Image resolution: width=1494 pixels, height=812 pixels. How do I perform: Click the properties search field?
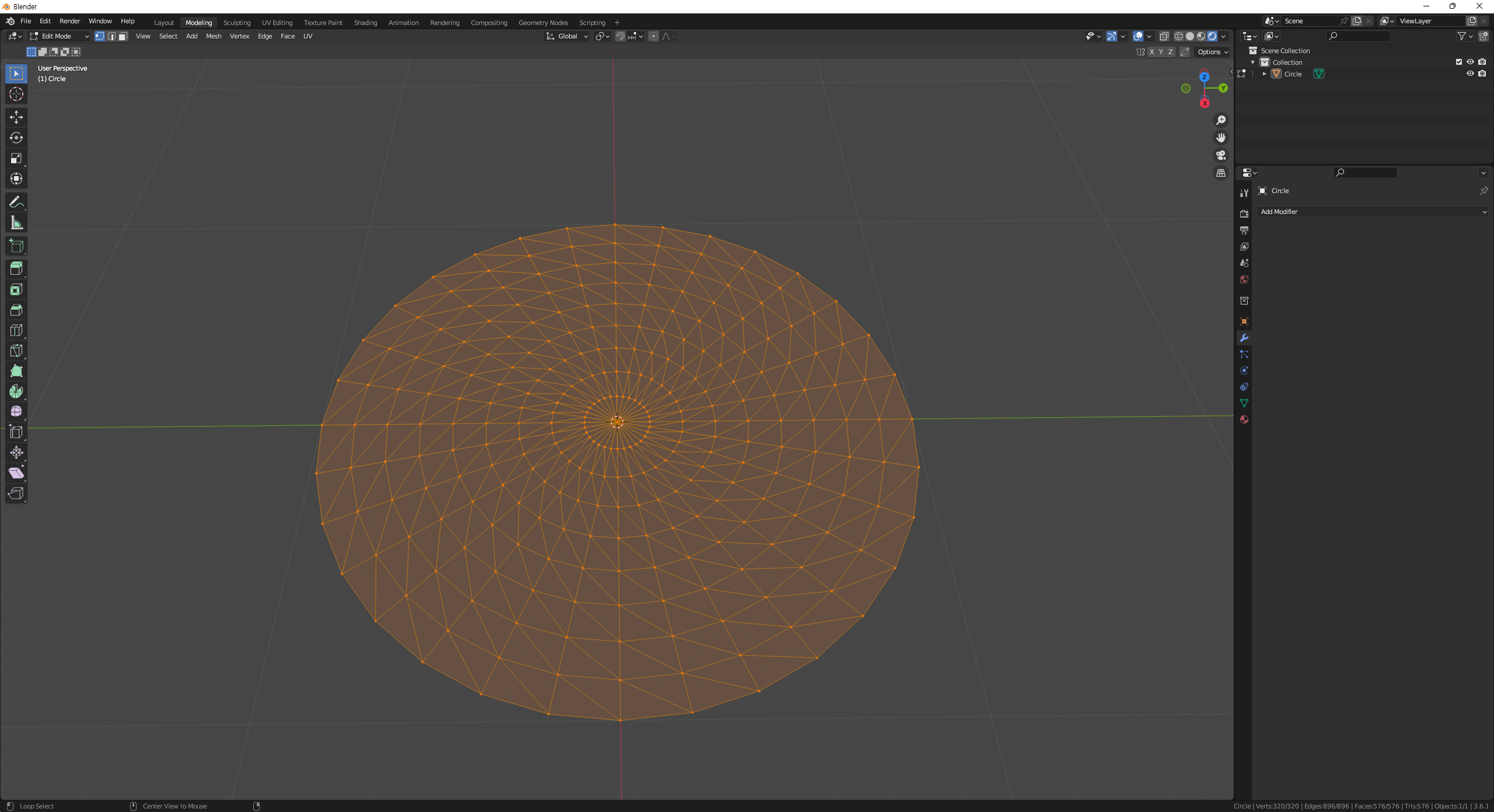(x=1365, y=173)
